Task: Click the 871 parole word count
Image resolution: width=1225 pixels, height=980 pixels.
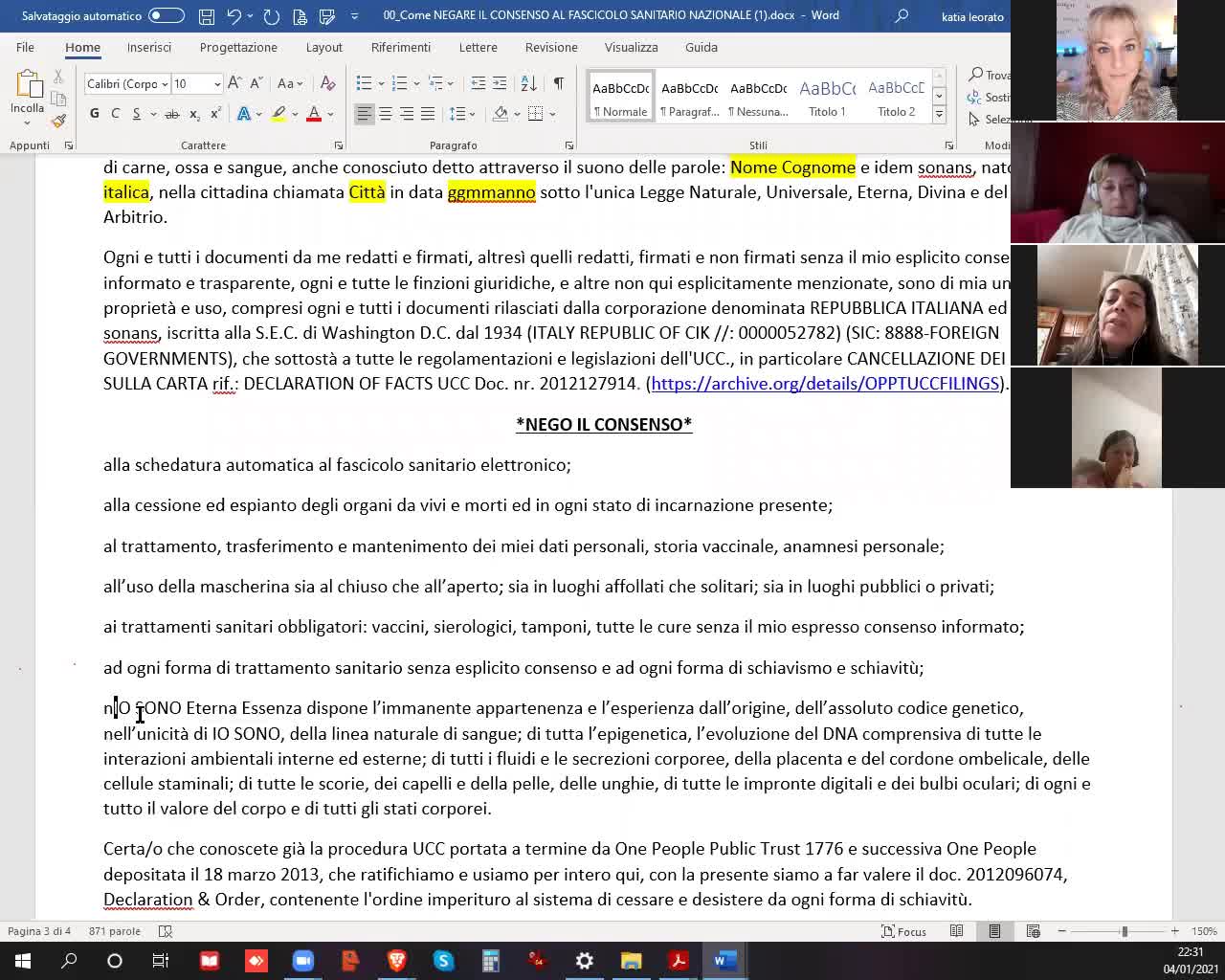Action: [x=114, y=931]
